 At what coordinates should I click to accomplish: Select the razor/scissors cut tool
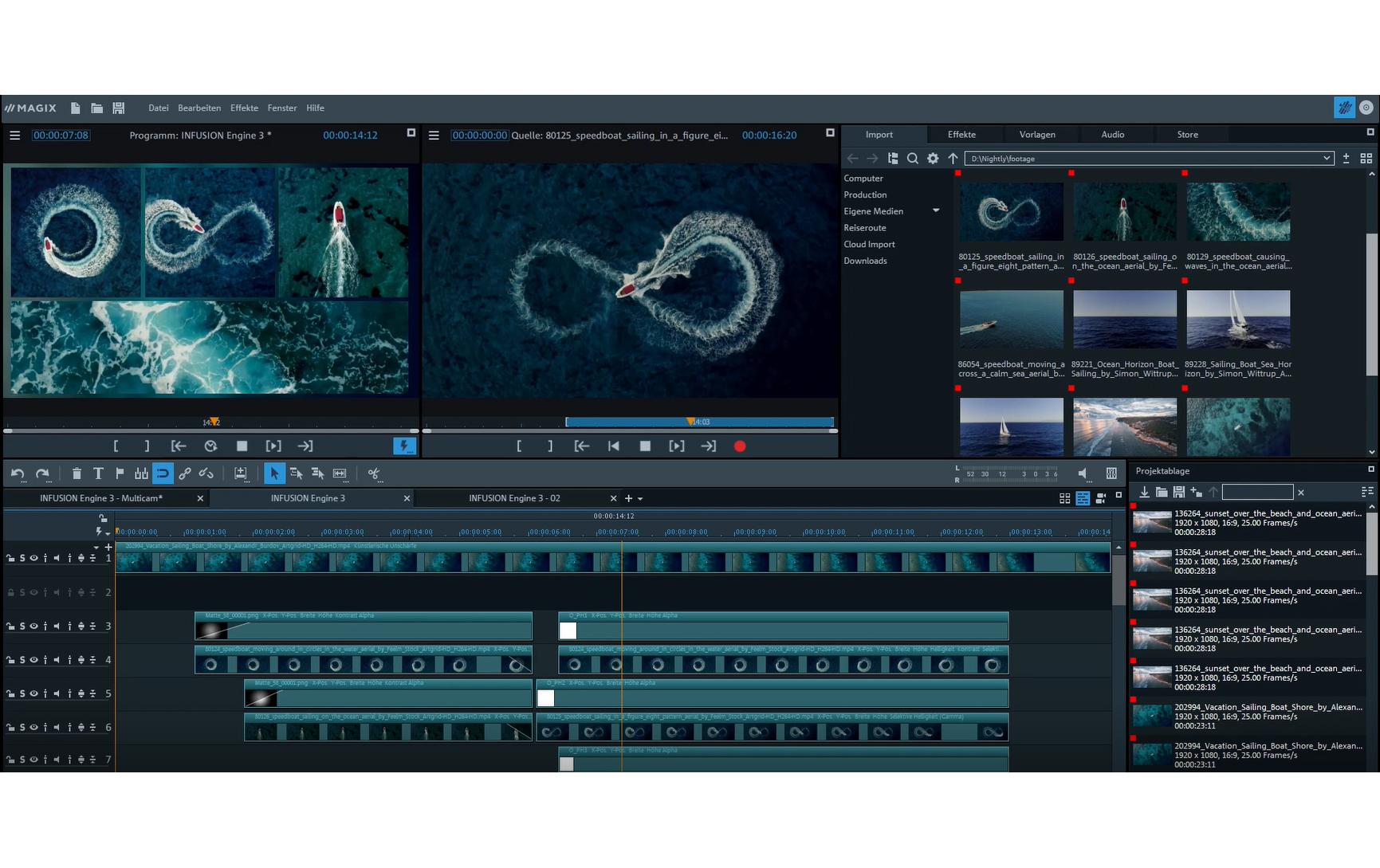click(373, 473)
